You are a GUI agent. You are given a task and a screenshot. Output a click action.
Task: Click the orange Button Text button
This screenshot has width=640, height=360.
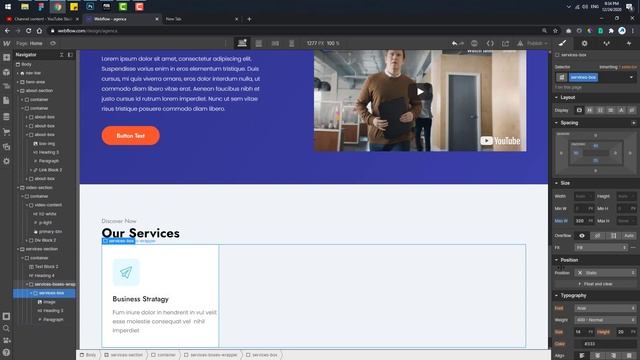[131, 136]
